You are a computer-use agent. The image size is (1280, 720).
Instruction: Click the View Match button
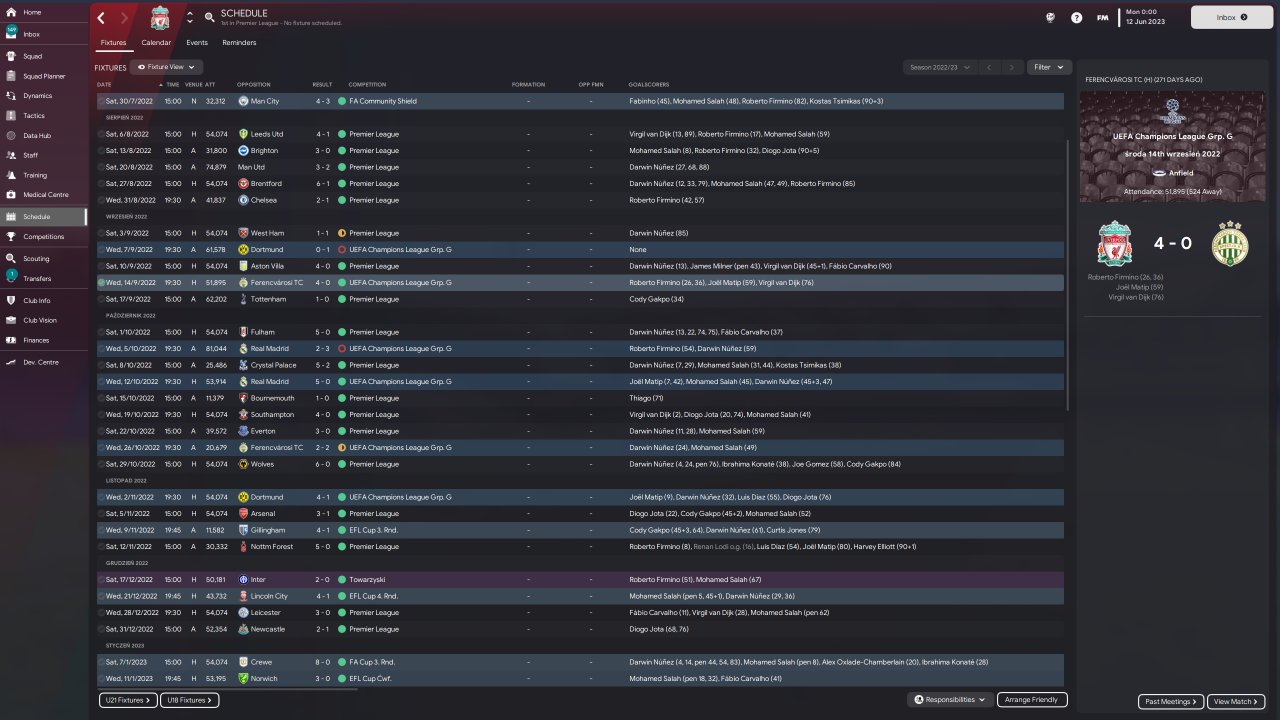1236,702
